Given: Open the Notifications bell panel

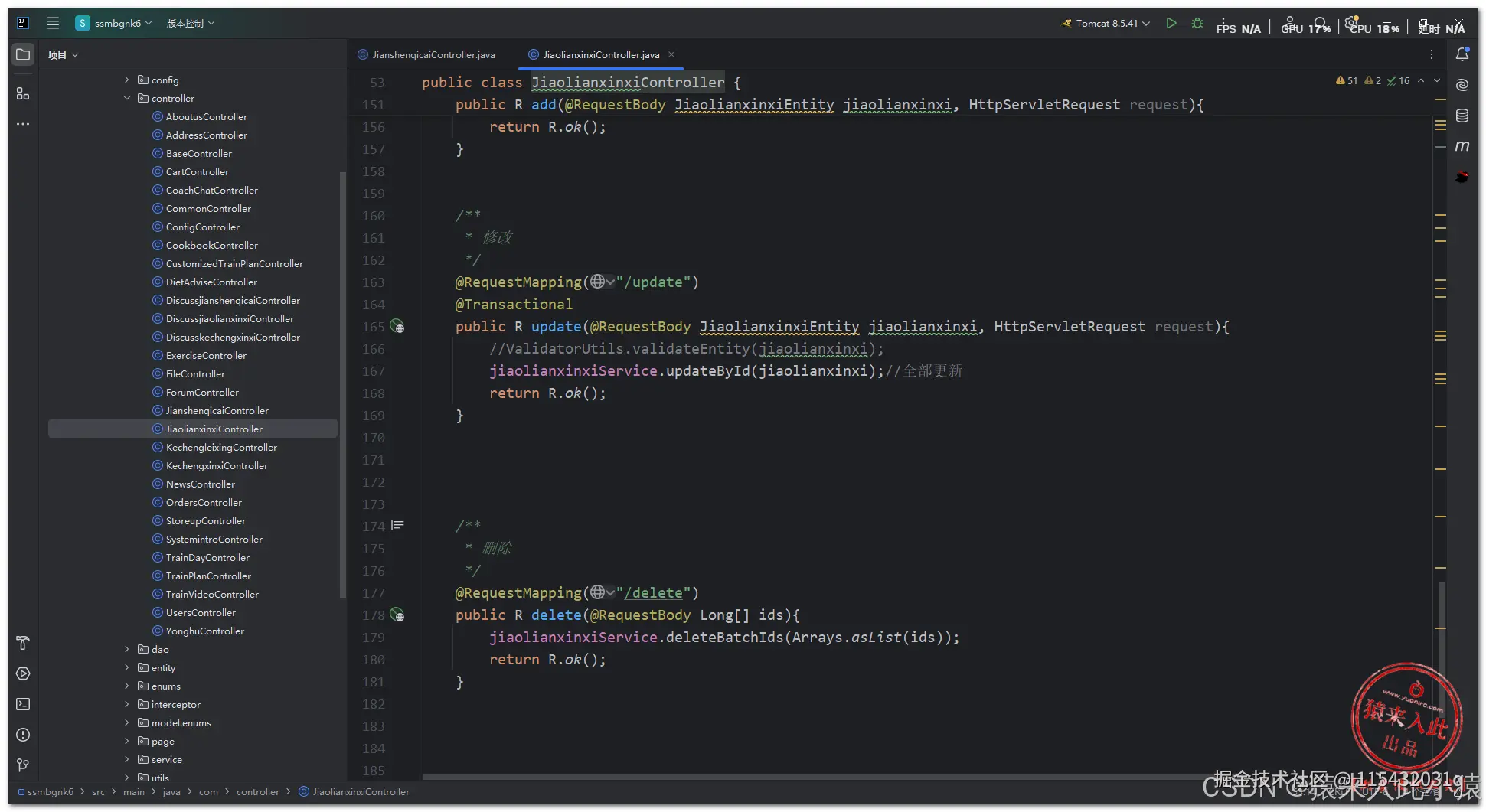Looking at the screenshot, I should click(1462, 54).
